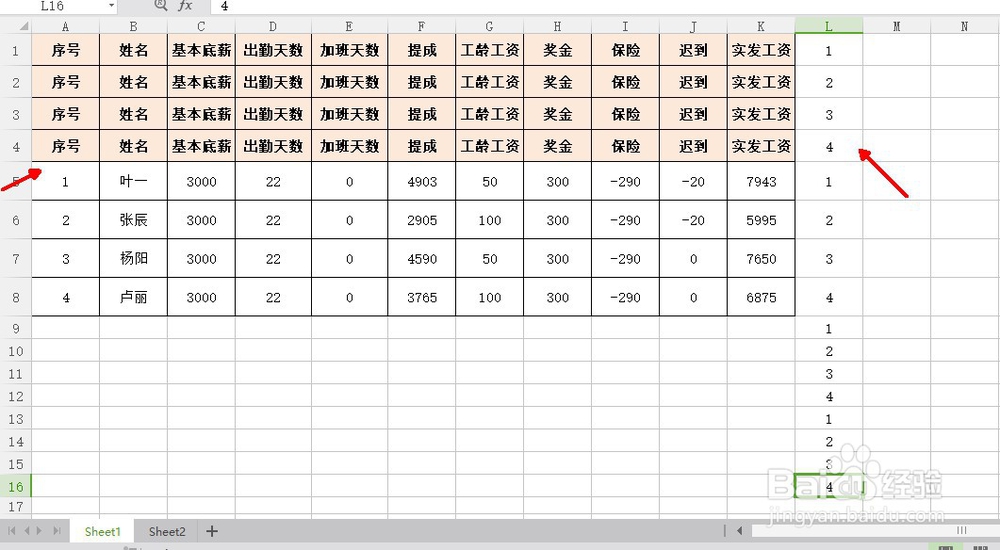Open the Name Box dropdown arrow
Viewport: 1000px width, 550px height.
(x=112, y=6)
